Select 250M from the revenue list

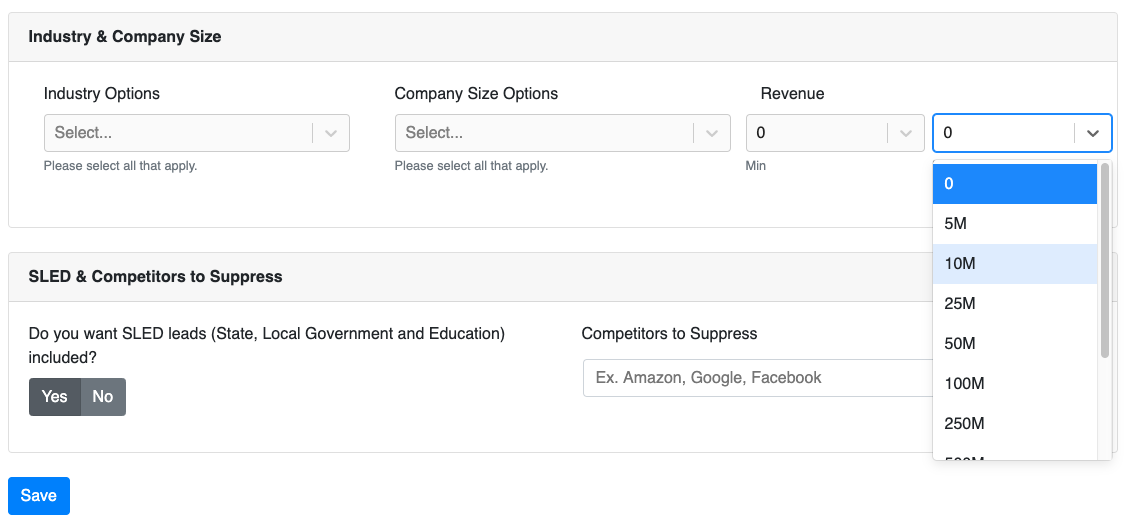[x=1015, y=424]
